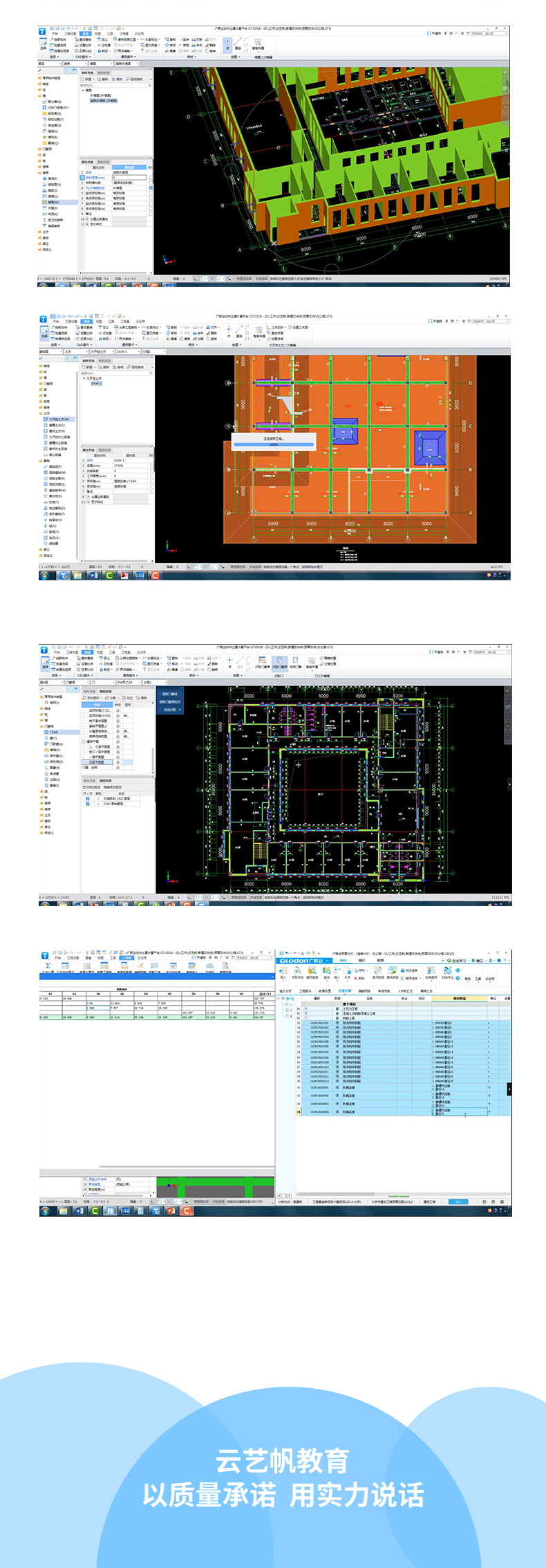This screenshot has height=1568, width=546.
Task: Select 剪力墙(Q) in 3D wall window tree
Action: 53,102
